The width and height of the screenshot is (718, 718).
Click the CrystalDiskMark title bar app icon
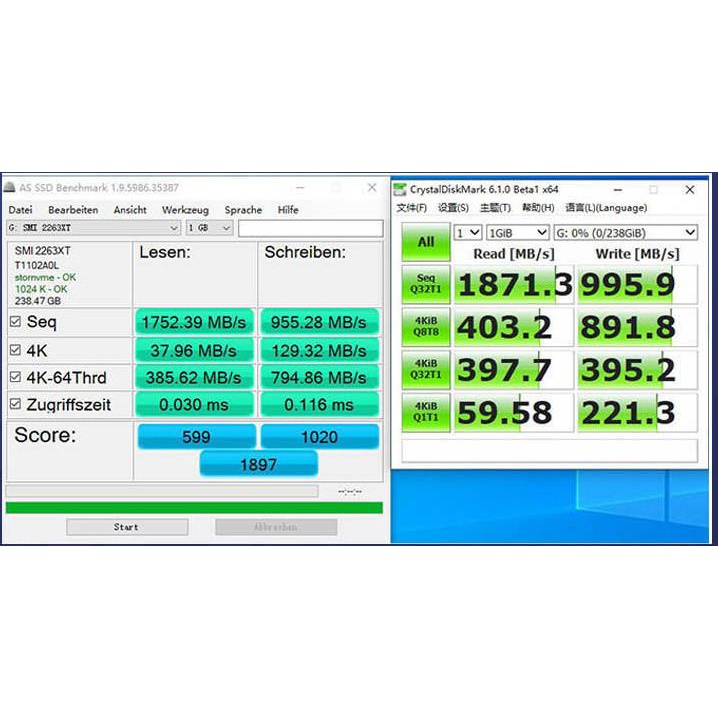tap(401, 189)
